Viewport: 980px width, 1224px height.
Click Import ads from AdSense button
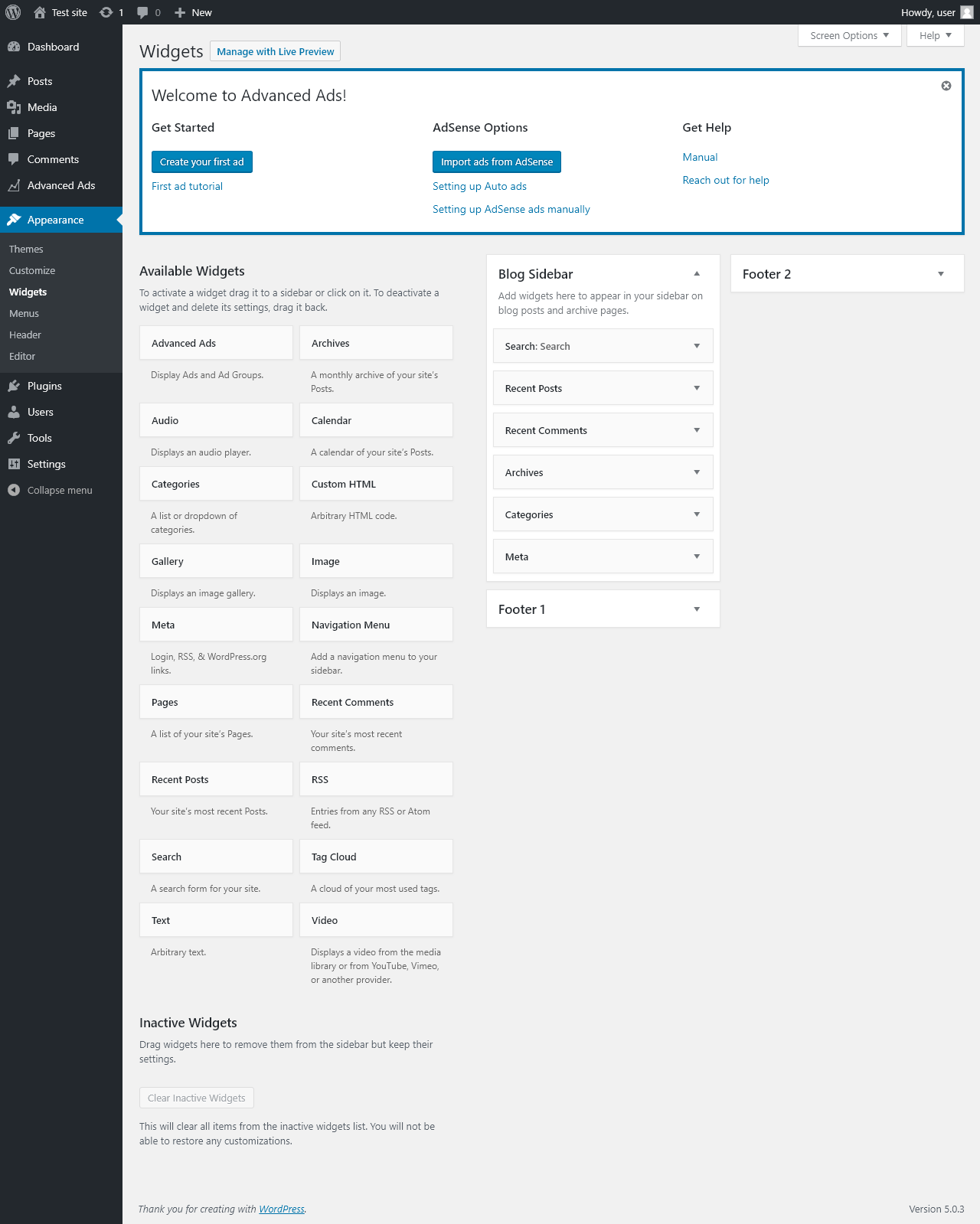pos(497,162)
